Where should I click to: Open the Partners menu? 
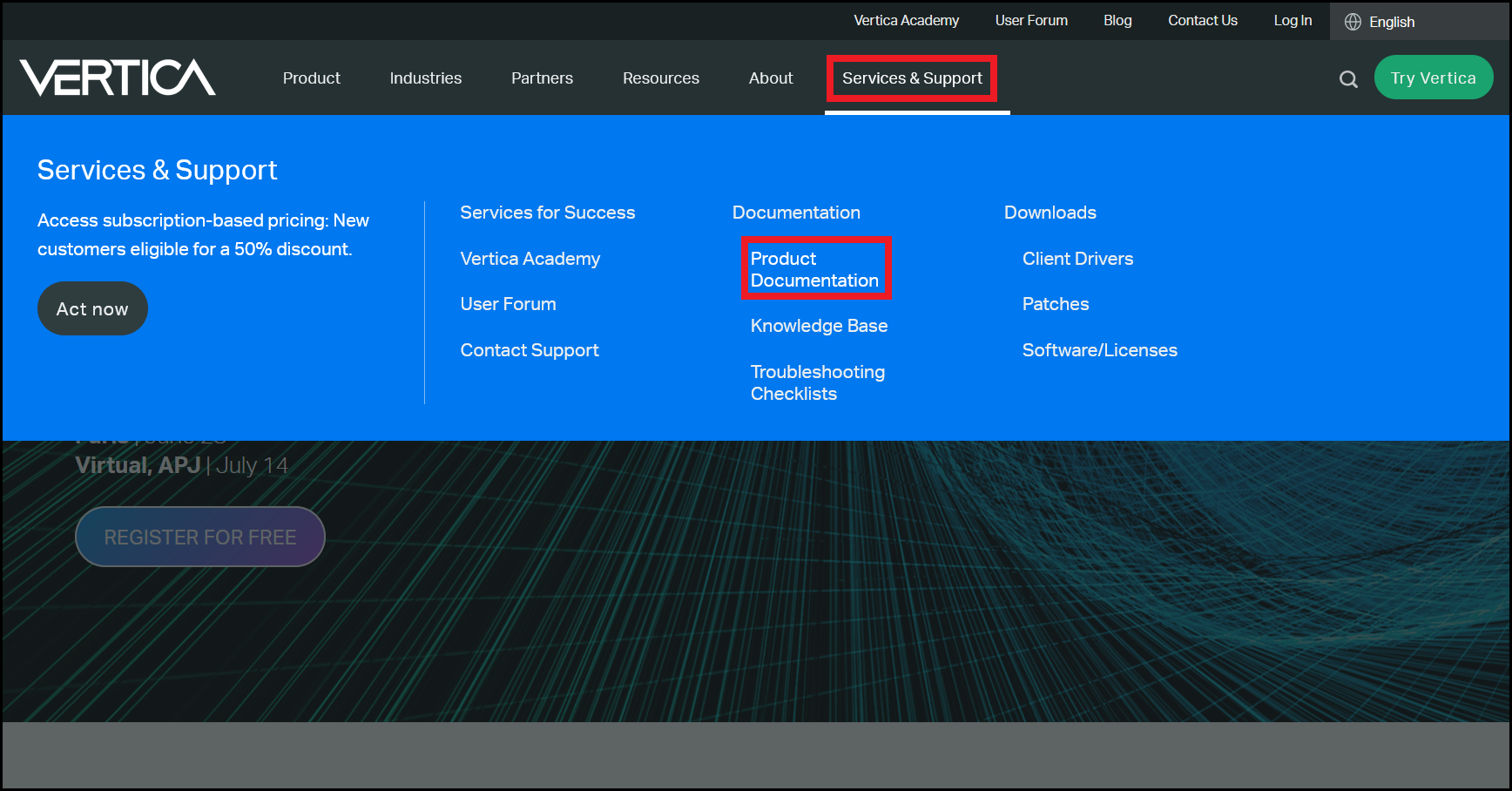coord(542,78)
